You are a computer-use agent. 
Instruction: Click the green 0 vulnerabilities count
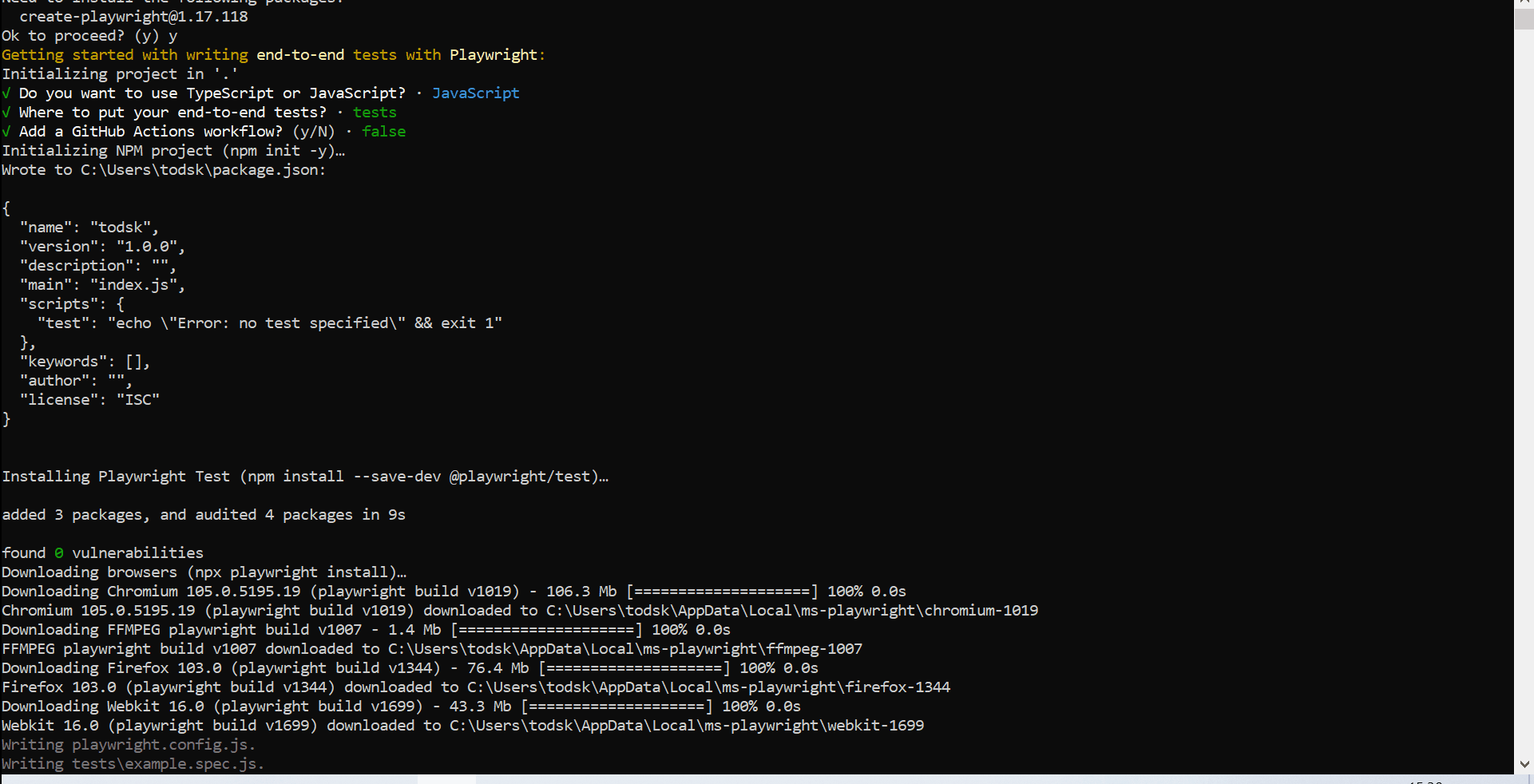coord(59,553)
